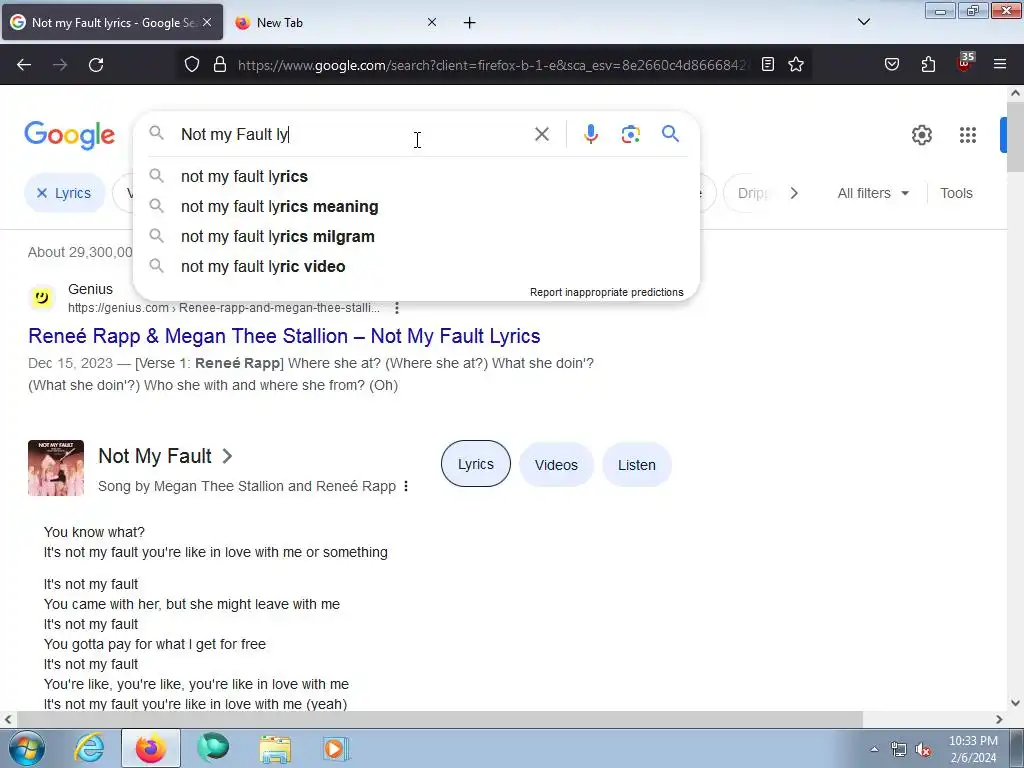Viewport: 1024px width, 768px height.
Task: Click the horizontal scrollbar right arrow
Action: pyautogui.click(x=999, y=720)
